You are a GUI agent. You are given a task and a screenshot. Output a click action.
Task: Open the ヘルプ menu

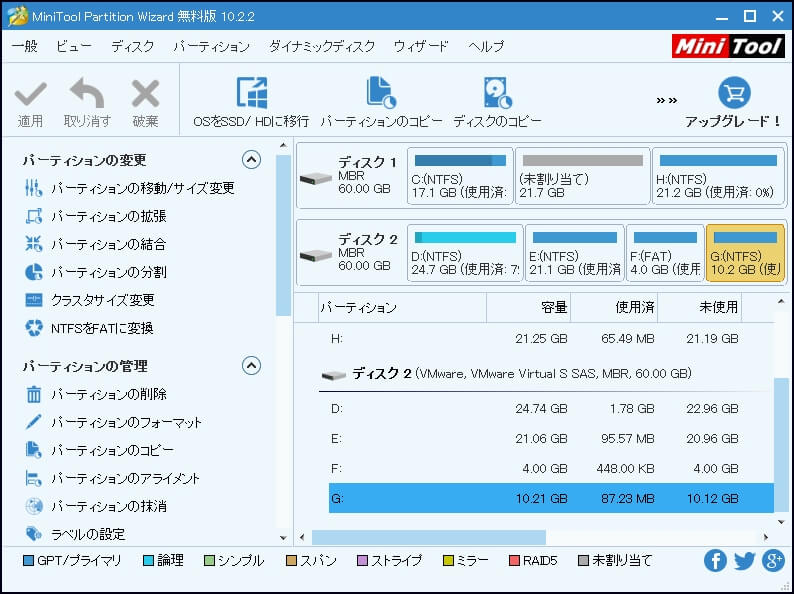(486, 46)
